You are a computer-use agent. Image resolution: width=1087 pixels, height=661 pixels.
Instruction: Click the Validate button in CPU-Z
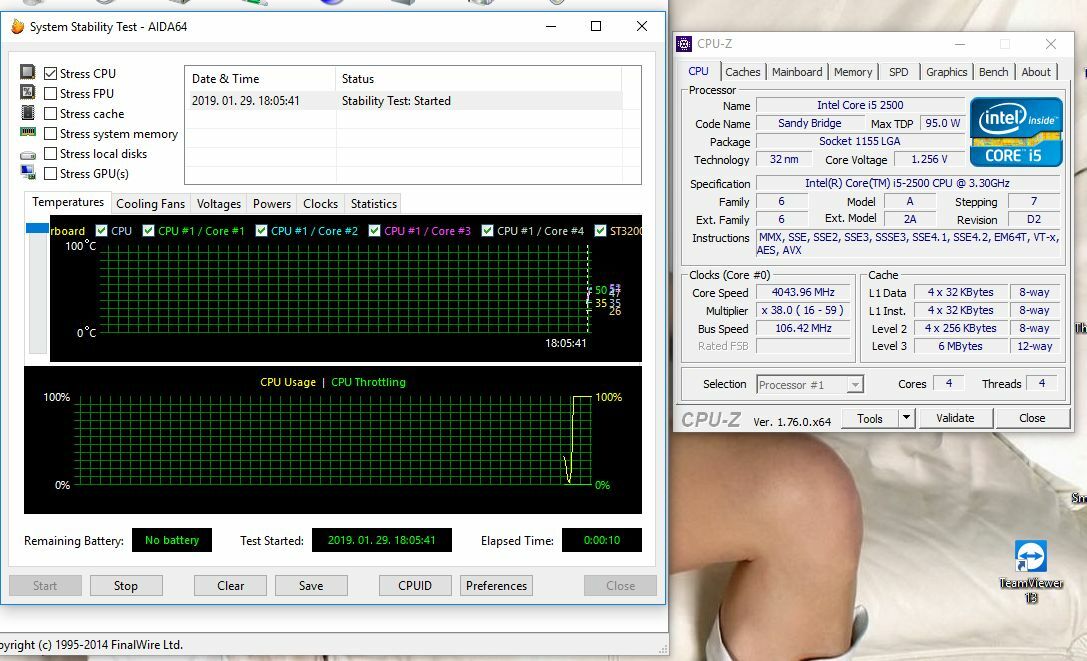(x=955, y=418)
